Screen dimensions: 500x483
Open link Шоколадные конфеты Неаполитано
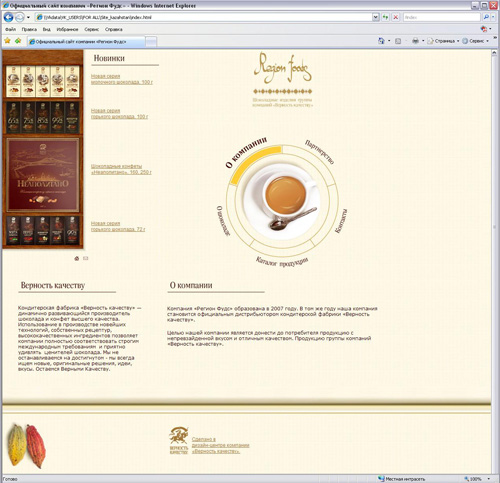click(x=121, y=169)
